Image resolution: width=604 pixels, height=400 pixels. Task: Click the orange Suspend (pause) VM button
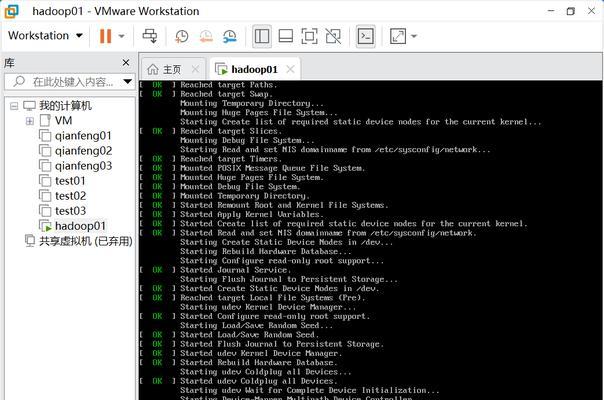105,36
